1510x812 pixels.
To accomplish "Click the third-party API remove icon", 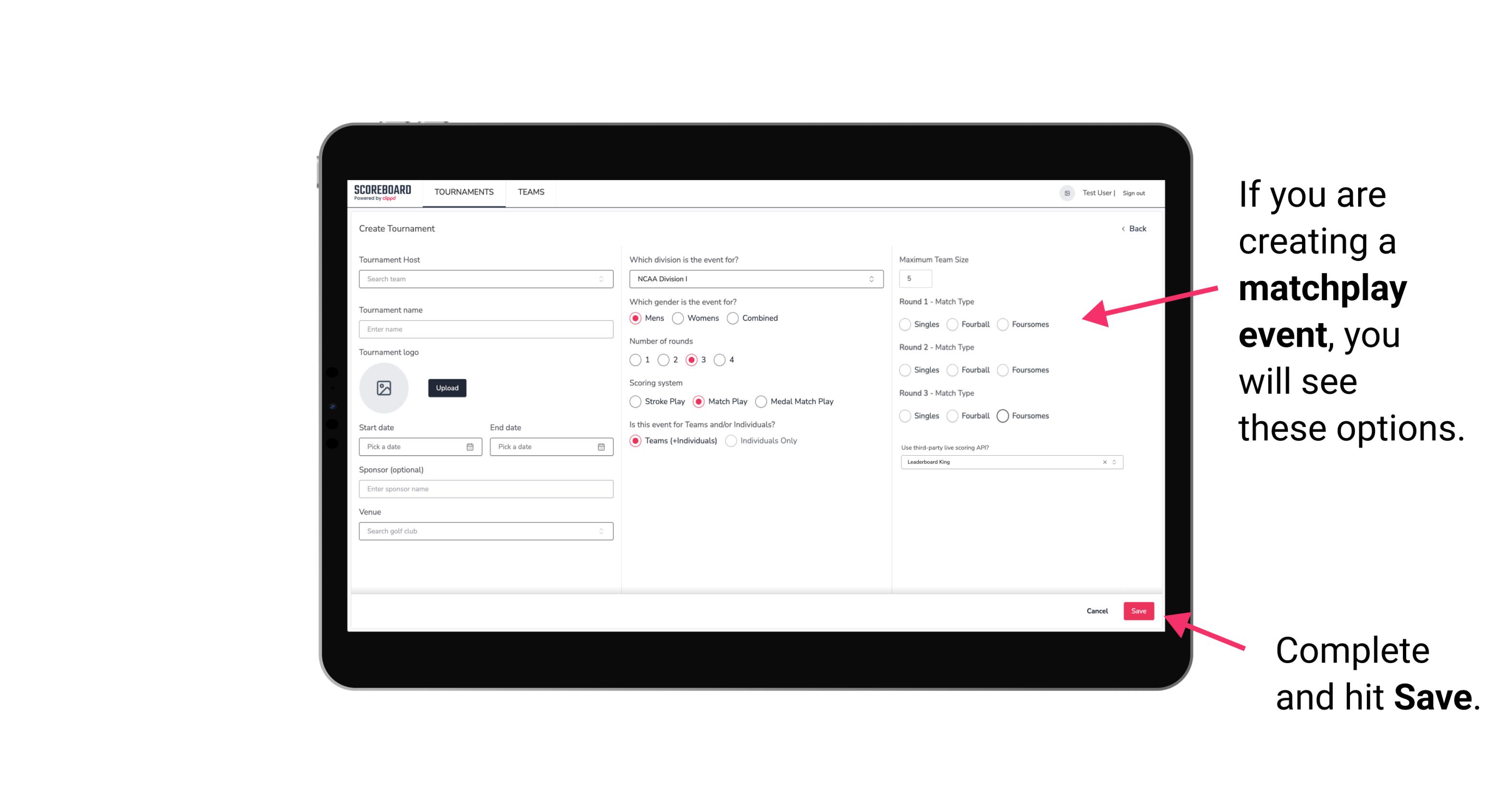I will click(1103, 462).
